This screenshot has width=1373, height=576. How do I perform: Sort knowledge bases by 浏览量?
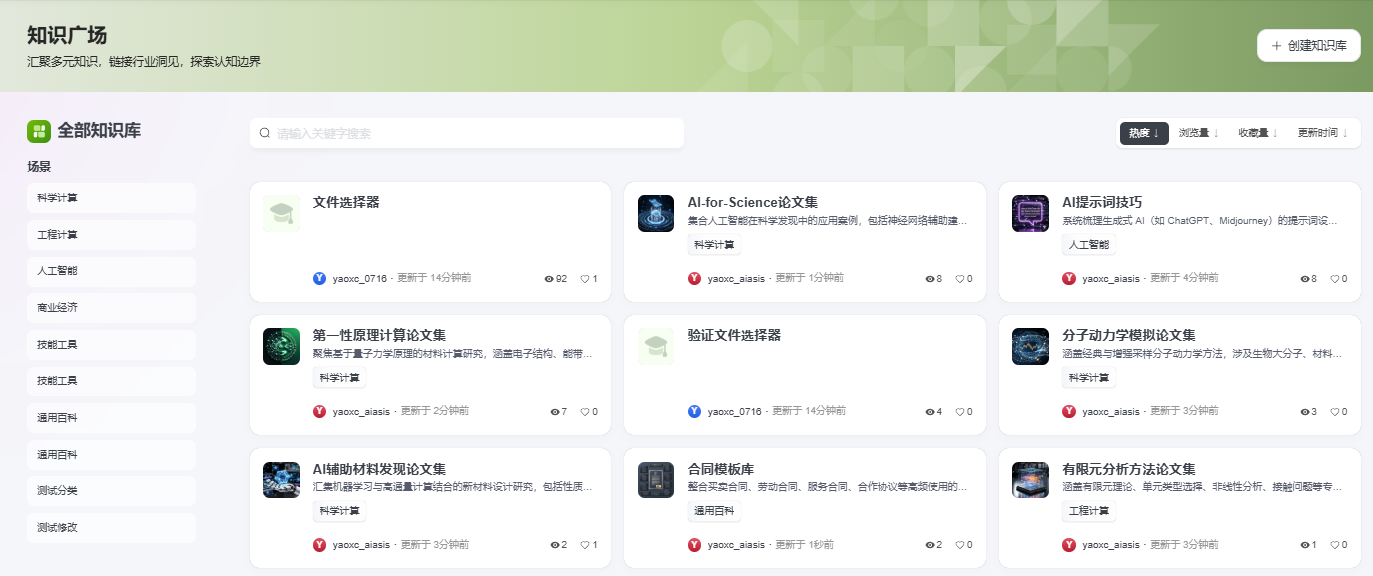[x=1198, y=133]
